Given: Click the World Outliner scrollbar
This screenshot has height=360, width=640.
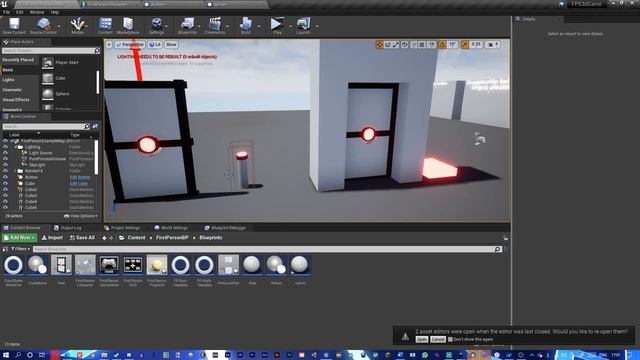Looking at the screenshot, I should coord(96,157).
